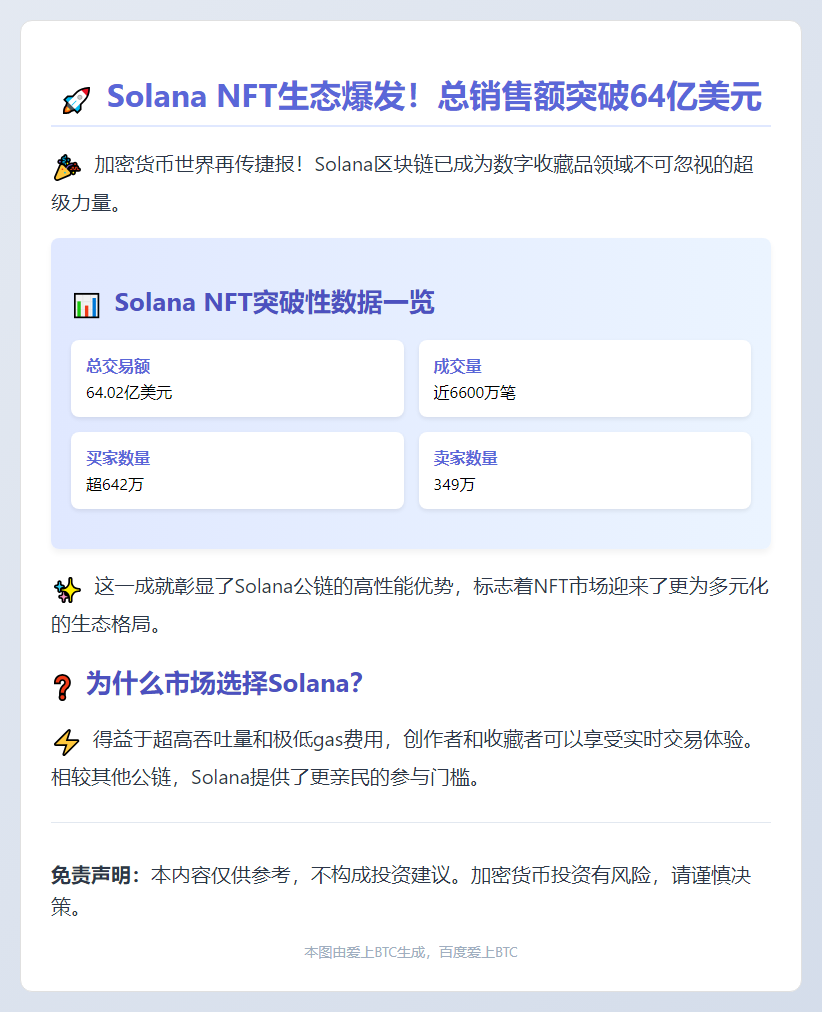The width and height of the screenshot is (822, 1012).
Task: Click the 免责声明 bold label
Action: (95, 875)
